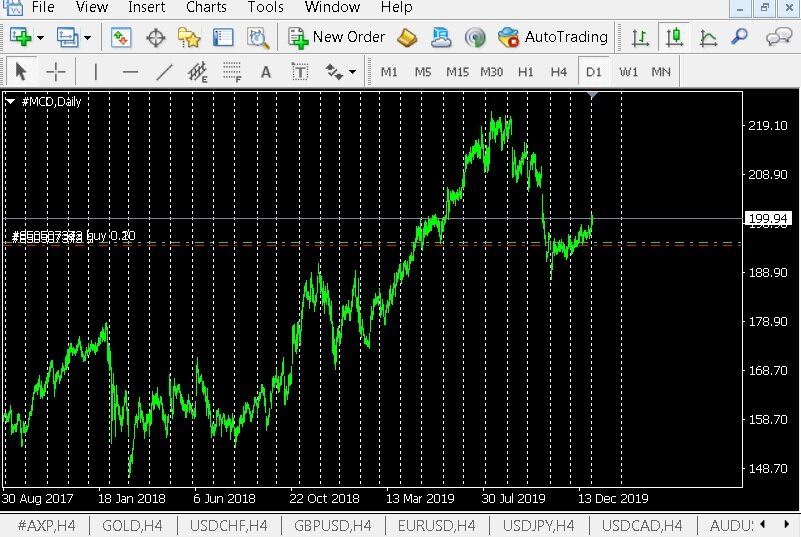Image resolution: width=801 pixels, height=537 pixels.
Task: Open the VPS cloud computers icon
Action: [x=441, y=38]
